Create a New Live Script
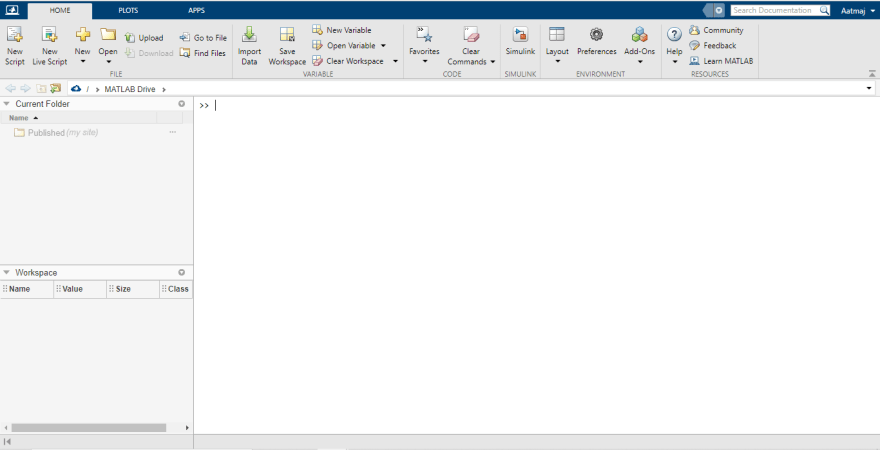 click(x=49, y=46)
